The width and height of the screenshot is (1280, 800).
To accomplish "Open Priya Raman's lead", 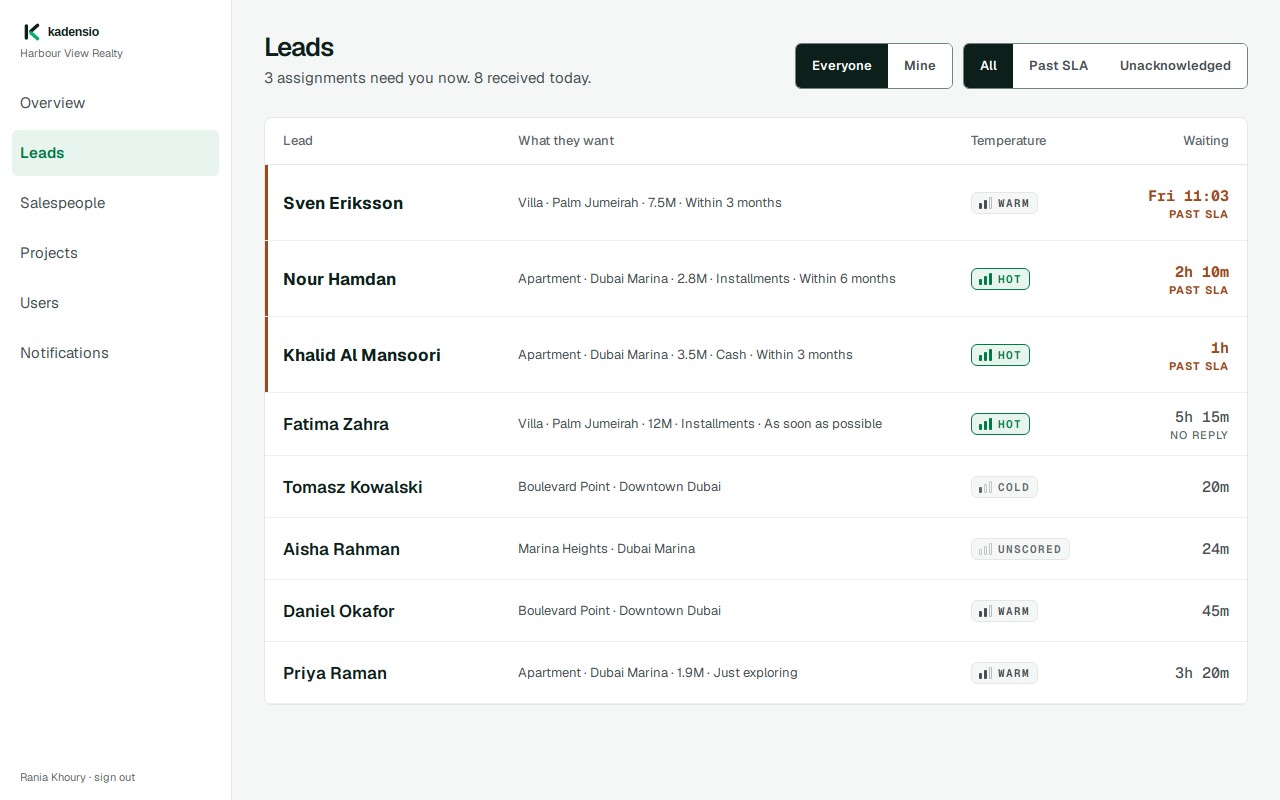I will [756, 673].
